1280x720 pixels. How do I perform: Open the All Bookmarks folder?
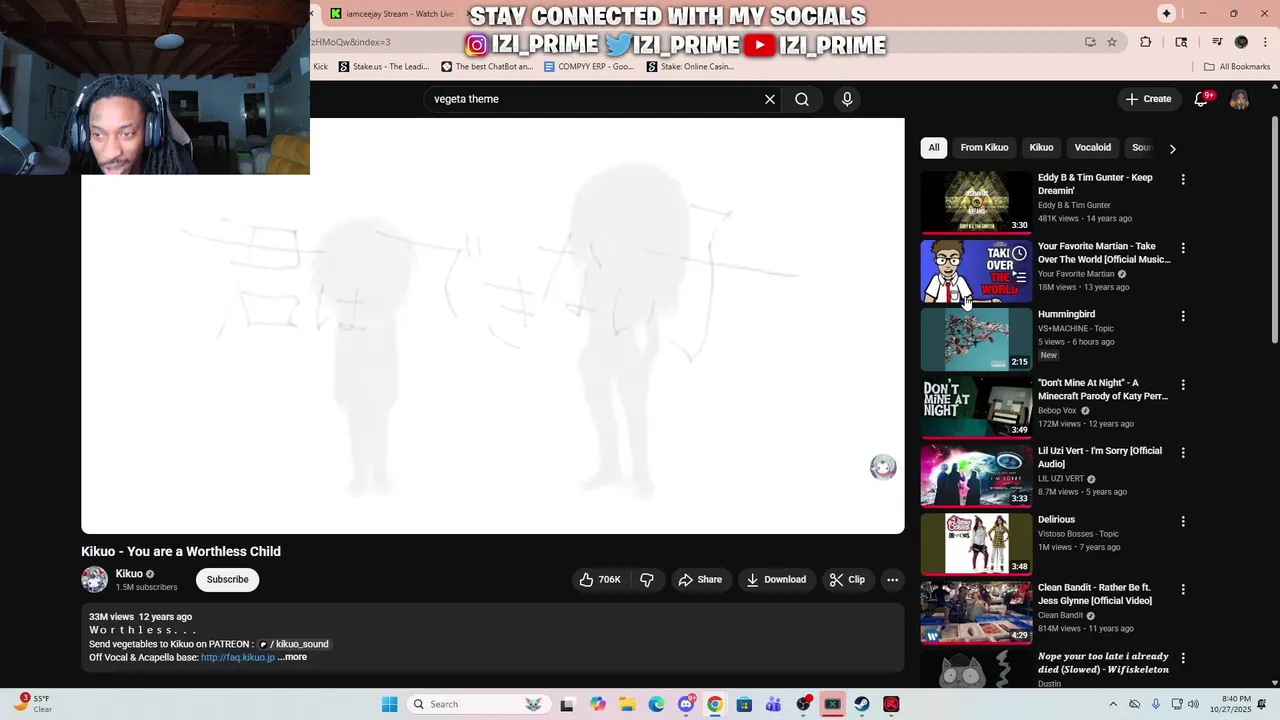click(x=1237, y=67)
